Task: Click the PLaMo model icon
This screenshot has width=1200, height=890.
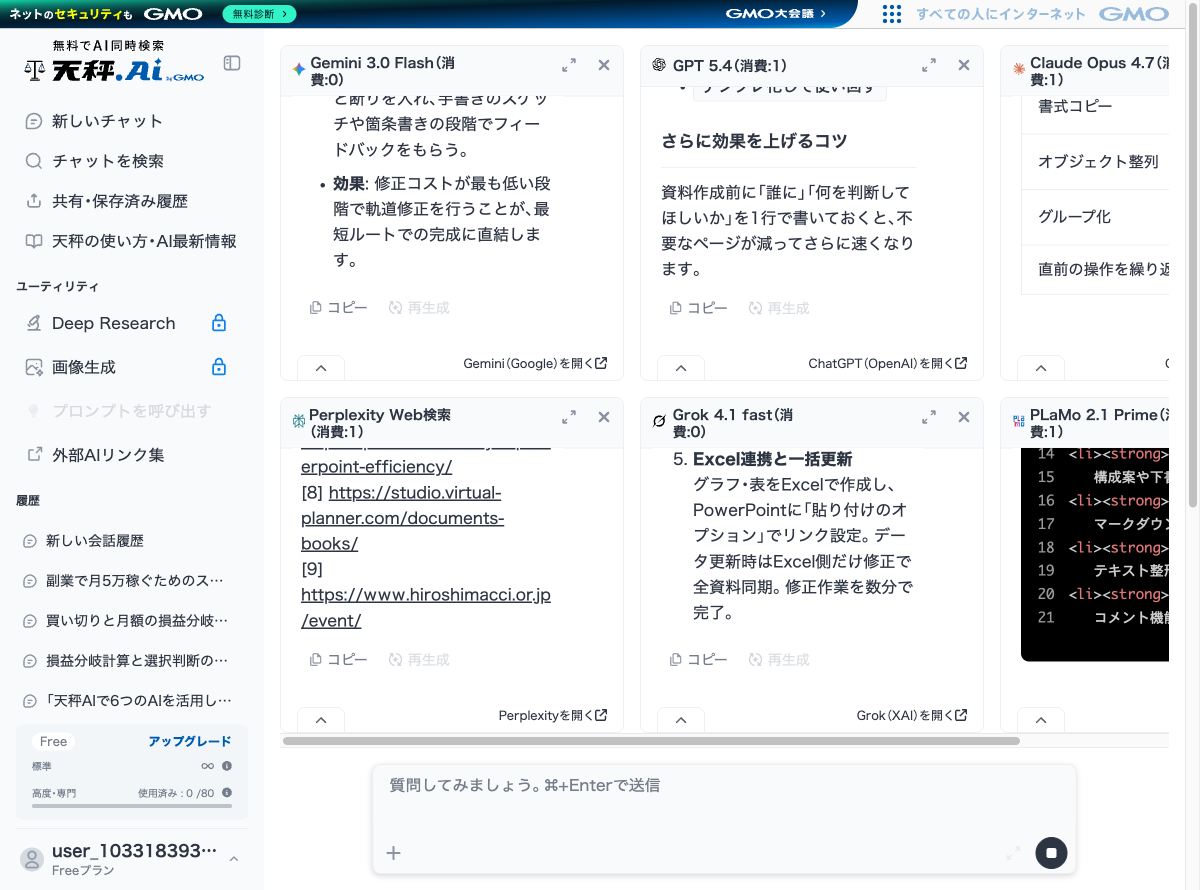Action: click(x=1019, y=421)
